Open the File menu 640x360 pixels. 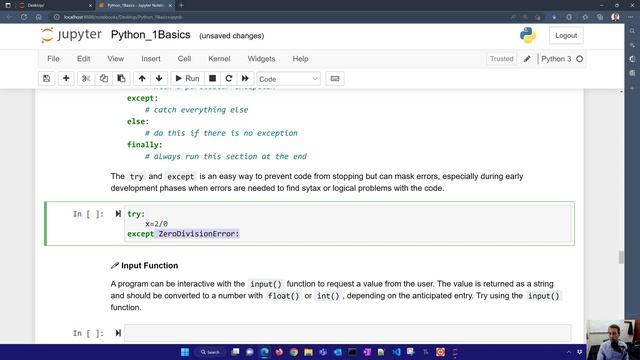pos(53,59)
